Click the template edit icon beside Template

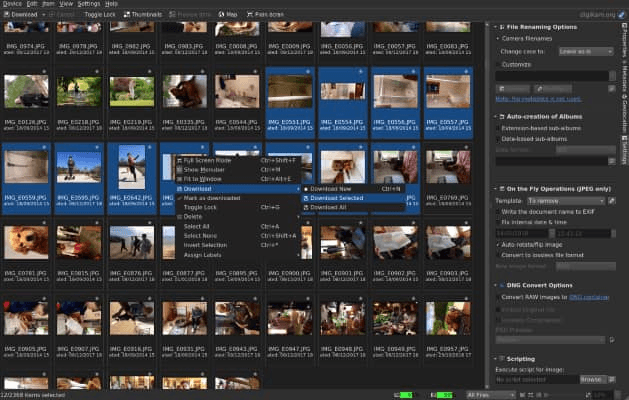point(611,201)
